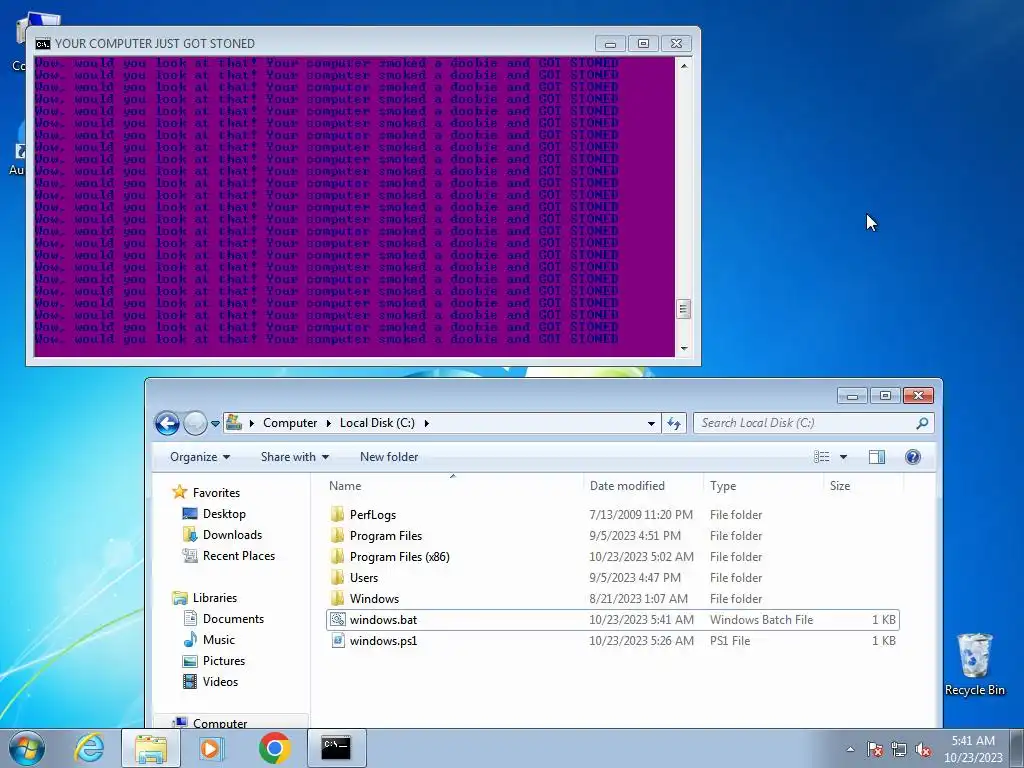Click the Windows Batch File type cell
Screen dimensions: 1024x768
[761, 620]
